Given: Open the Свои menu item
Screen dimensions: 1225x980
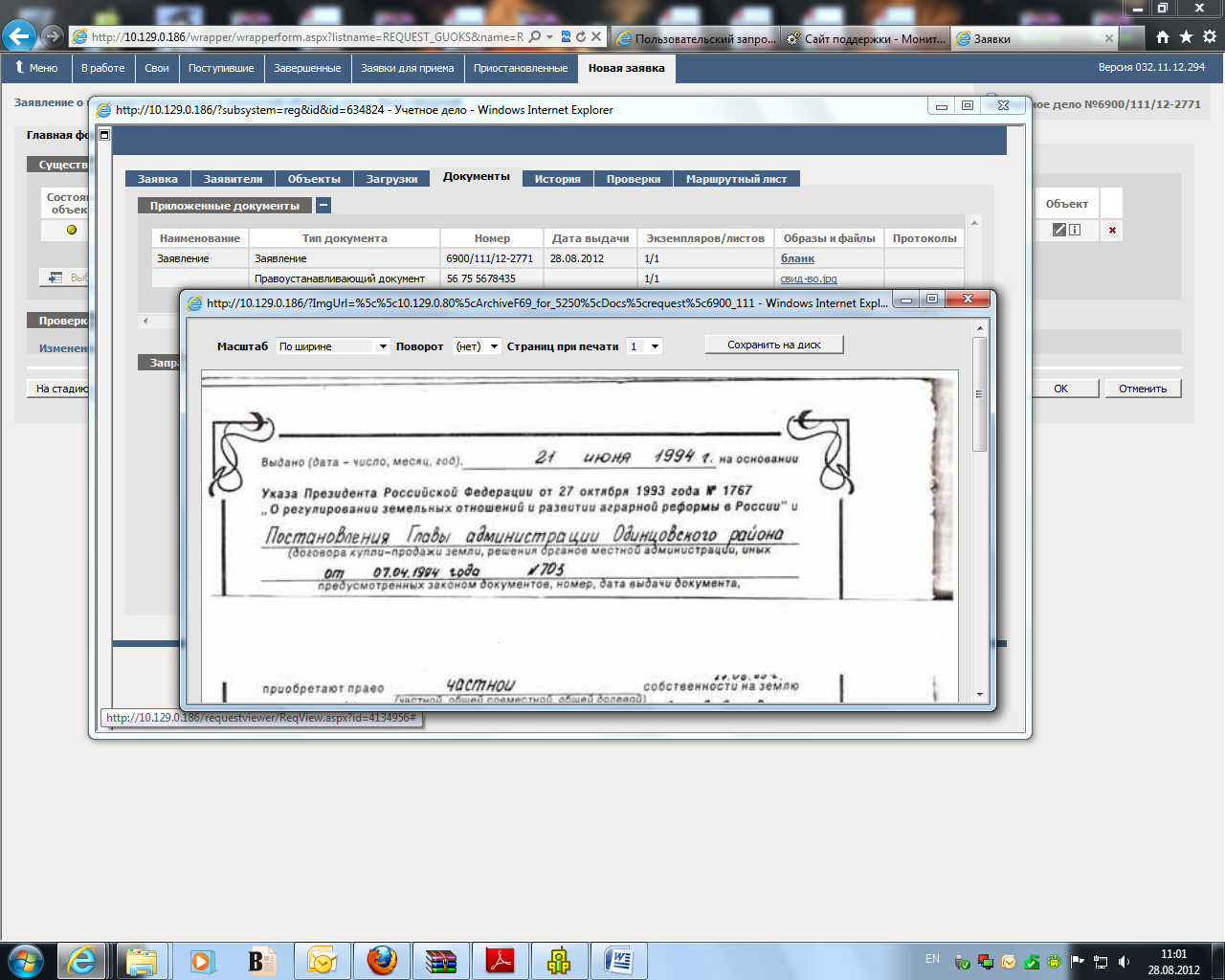Looking at the screenshot, I should 157,68.
